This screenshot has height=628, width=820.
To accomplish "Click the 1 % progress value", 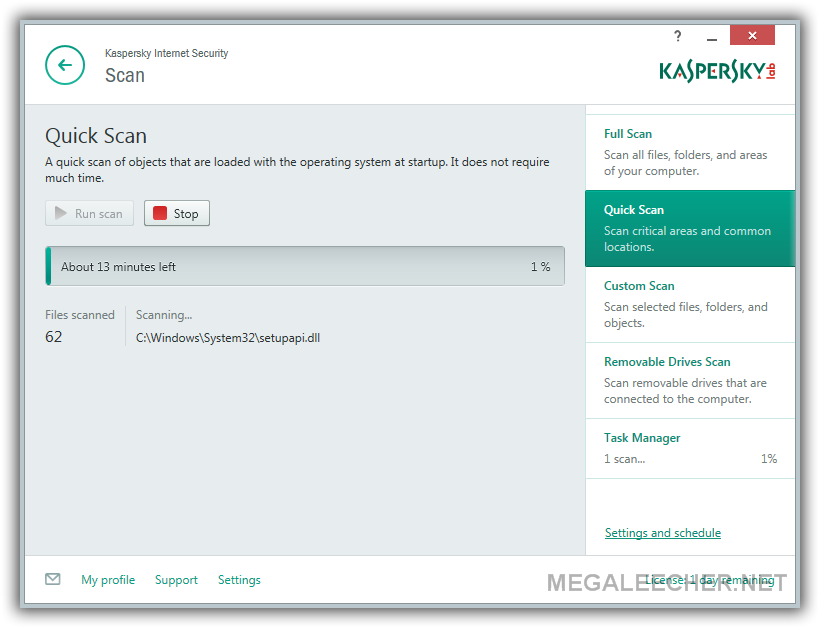I will tap(541, 267).
